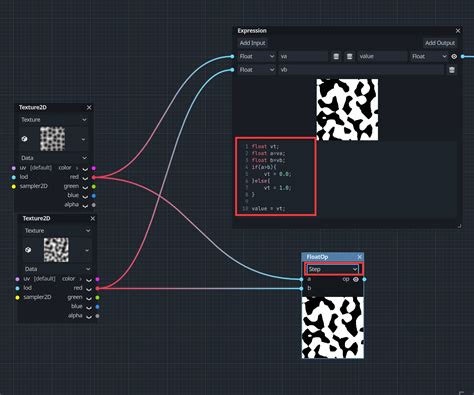
Task: Click the va input port on Expression
Action: coord(232,57)
